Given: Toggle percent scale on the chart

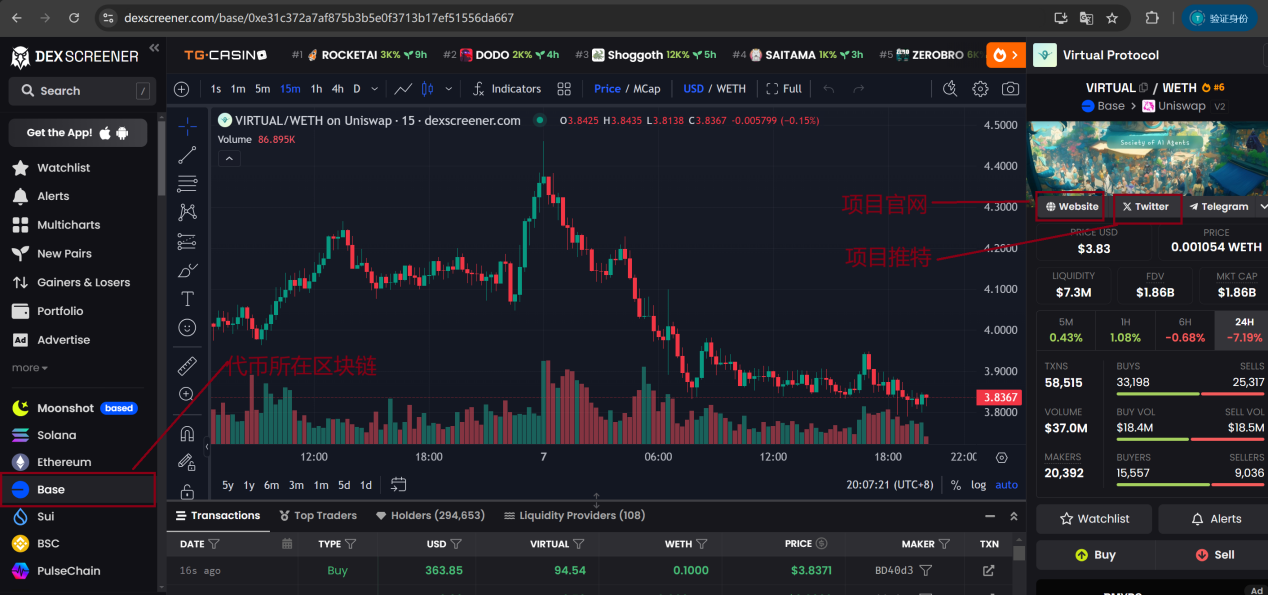Looking at the screenshot, I should point(955,485).
